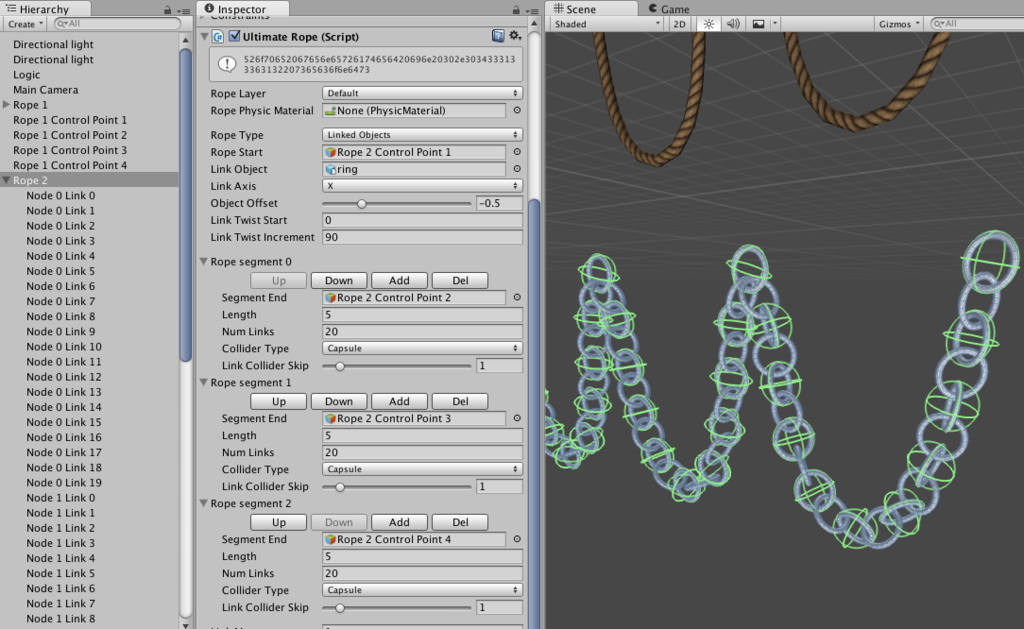Screen dimensions: 1024x629
Task: Toggle scene lighting with the sun icon
Action: point(709,24)
